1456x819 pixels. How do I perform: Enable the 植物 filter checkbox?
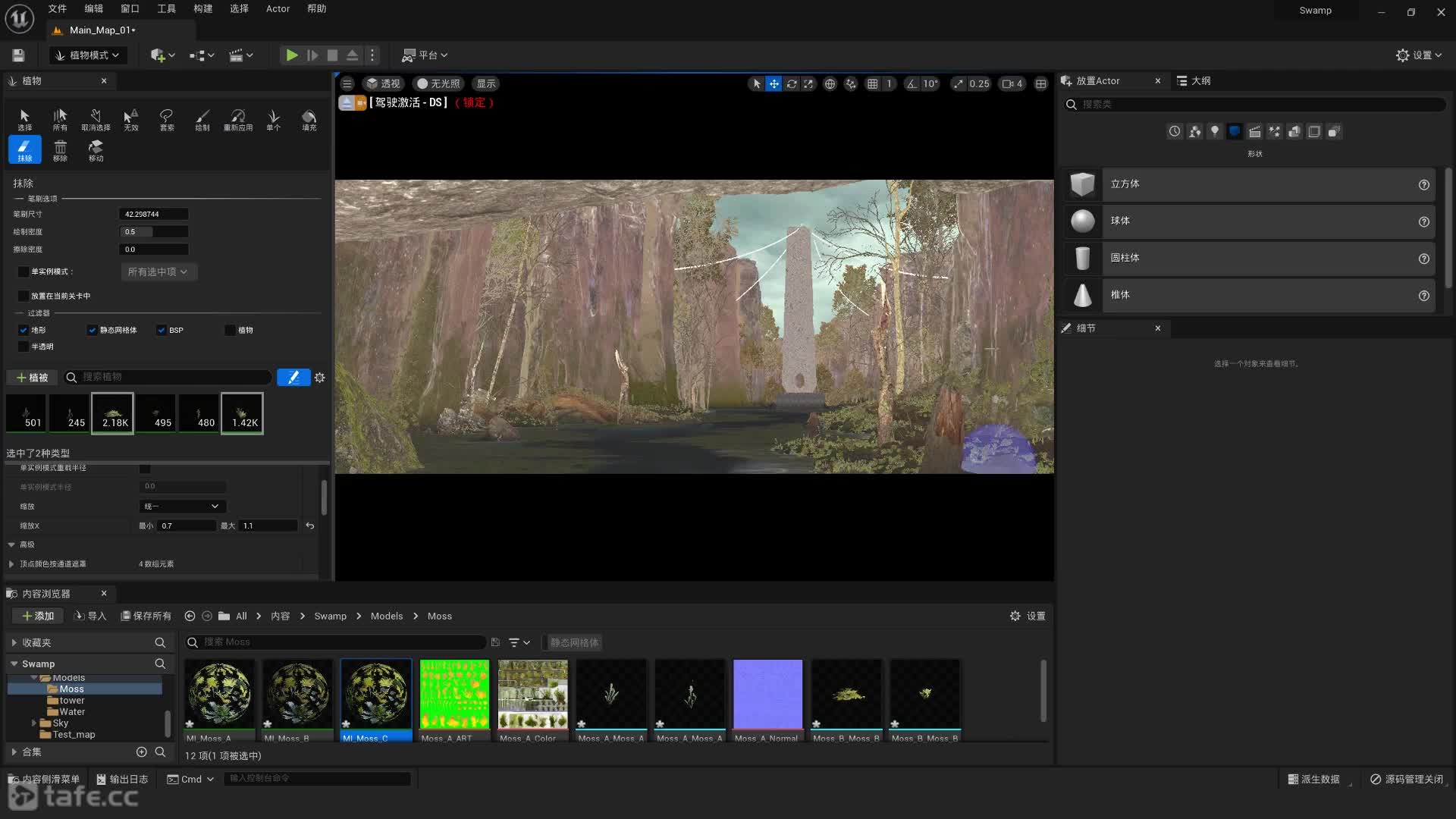[x=231, y=330]
